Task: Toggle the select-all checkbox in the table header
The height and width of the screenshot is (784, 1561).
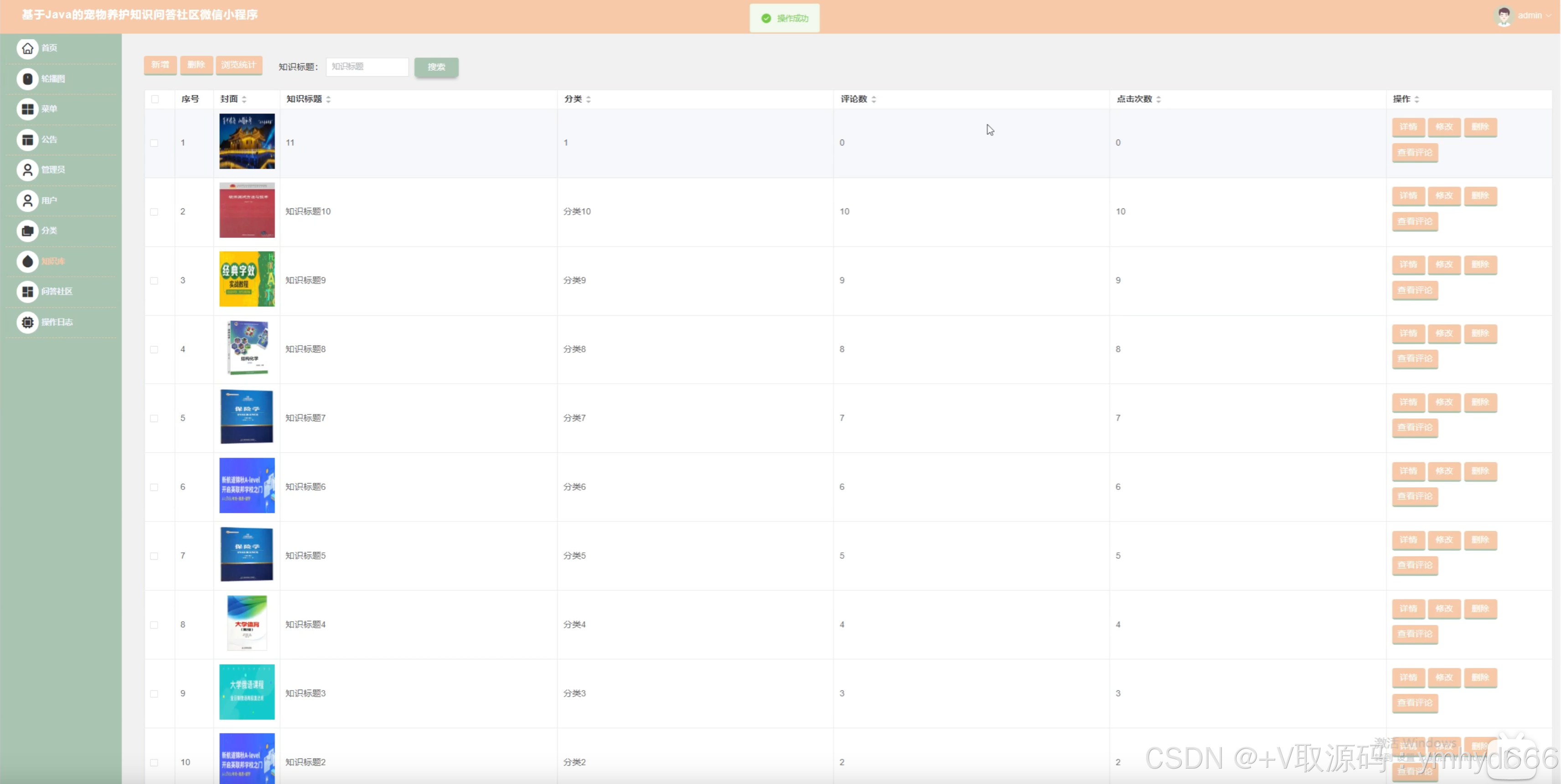Action: click(155, 99)
